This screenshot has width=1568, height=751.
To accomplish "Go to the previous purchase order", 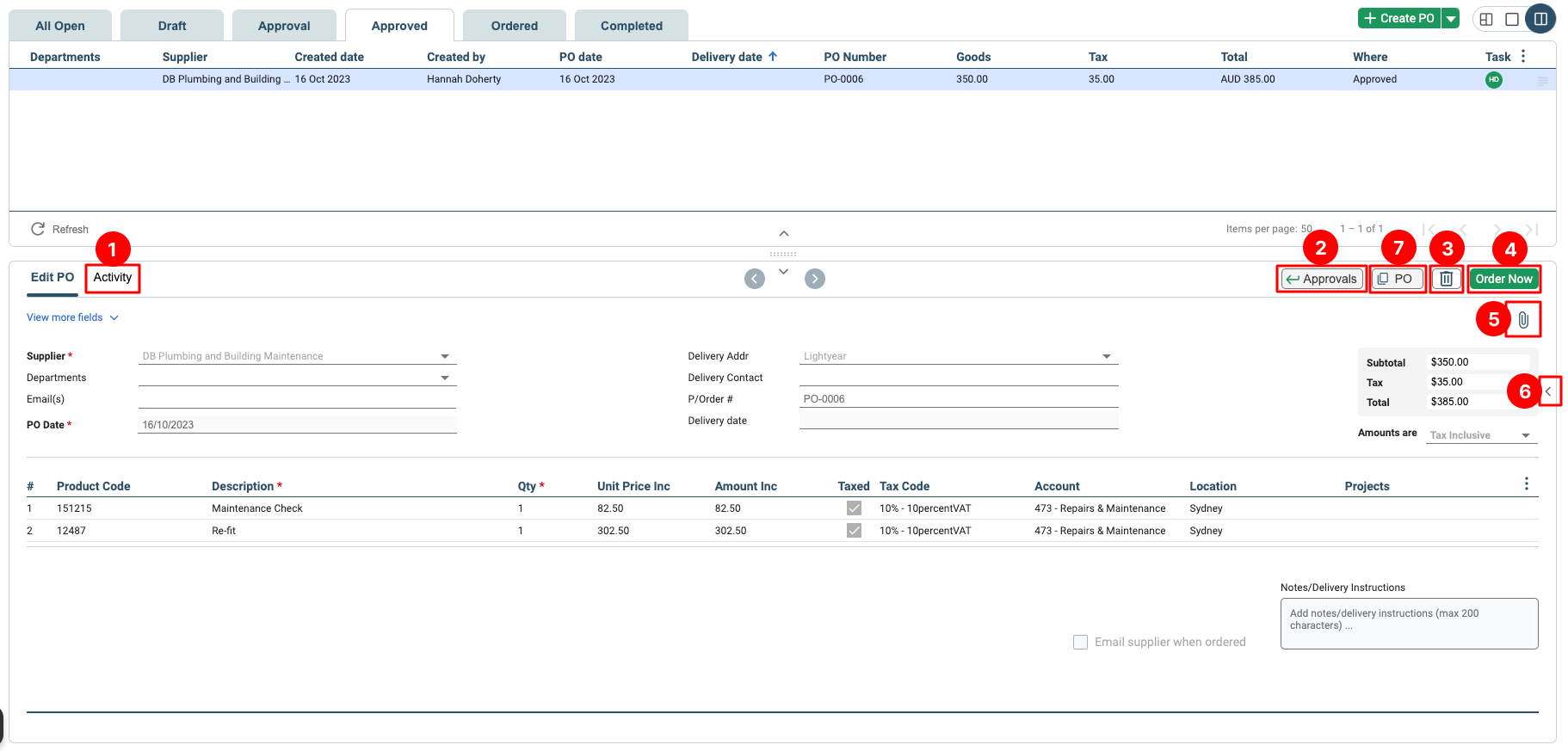I will [x=755, y=279].
